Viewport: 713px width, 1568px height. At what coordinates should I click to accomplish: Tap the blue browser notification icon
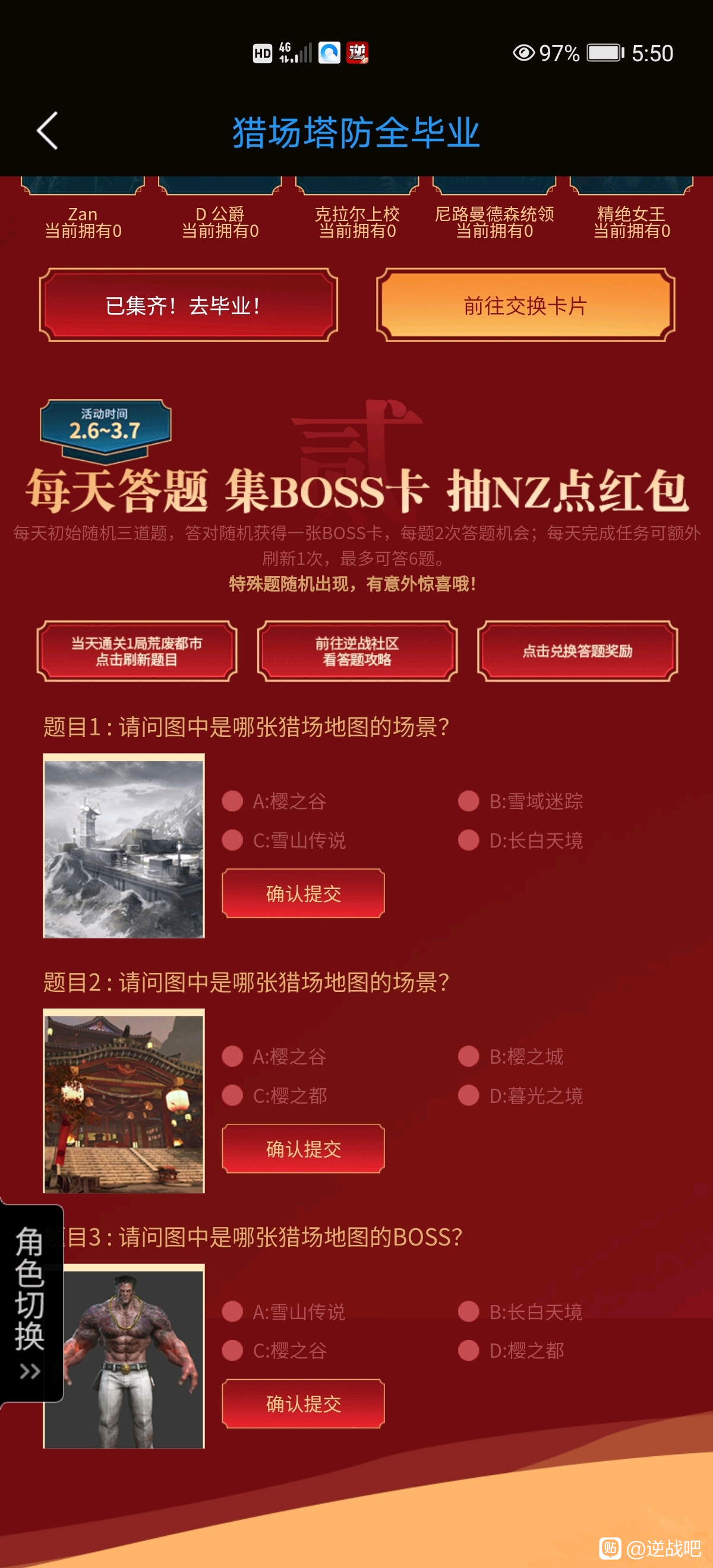[x=329, y=53]
